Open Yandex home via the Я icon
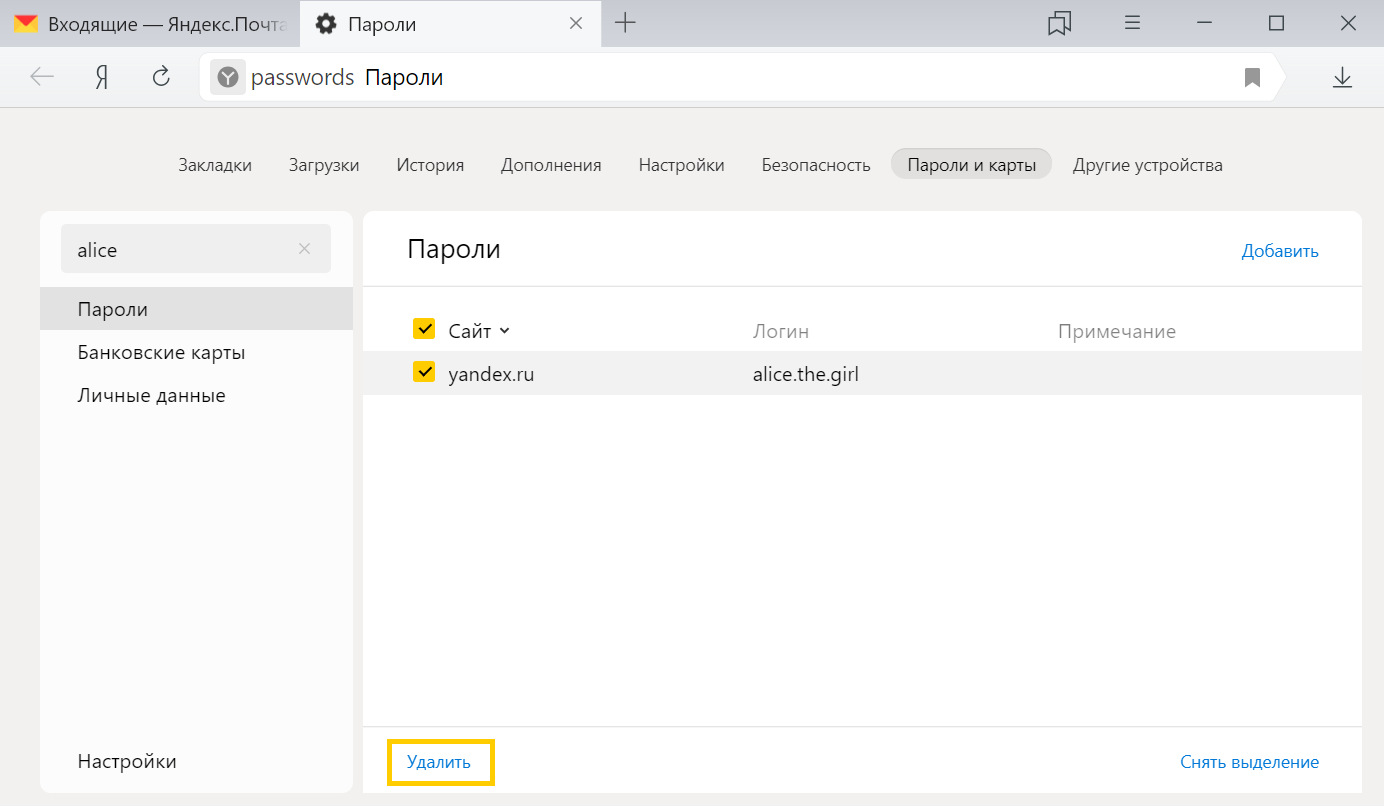This screenshot has width=1384, height=806. (101, 77)
